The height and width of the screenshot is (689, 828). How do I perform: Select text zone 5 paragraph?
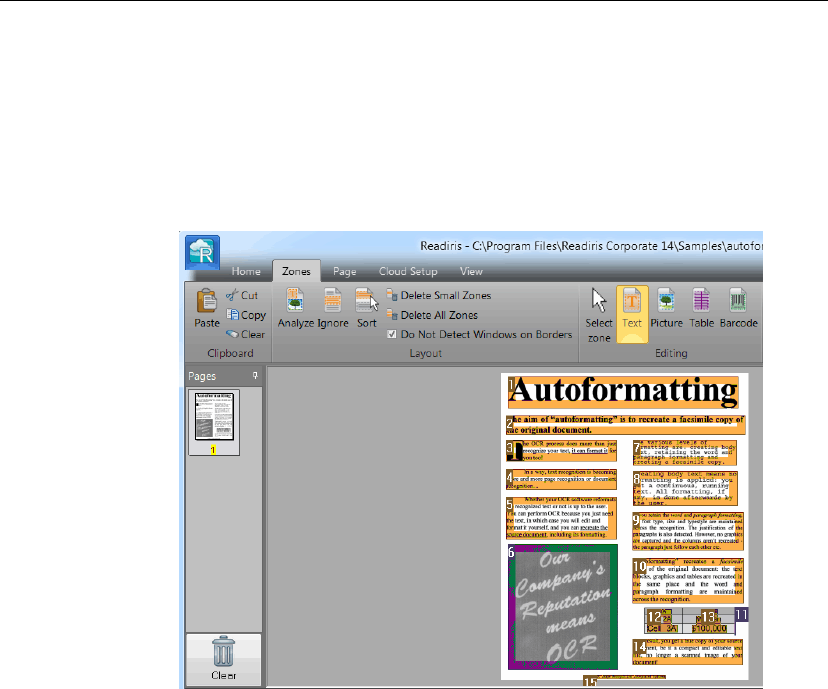click(561, 518)
